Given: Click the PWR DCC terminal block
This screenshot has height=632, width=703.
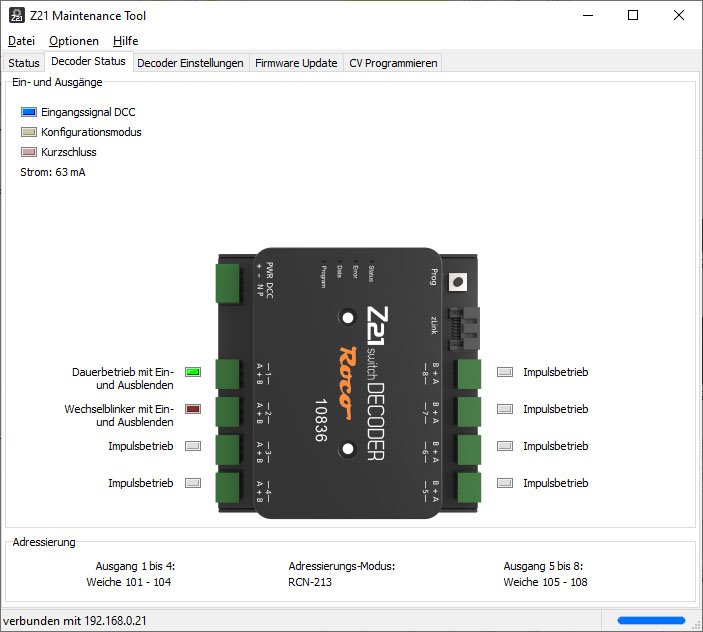Looking at the screenshot, I should pos(228,283).
